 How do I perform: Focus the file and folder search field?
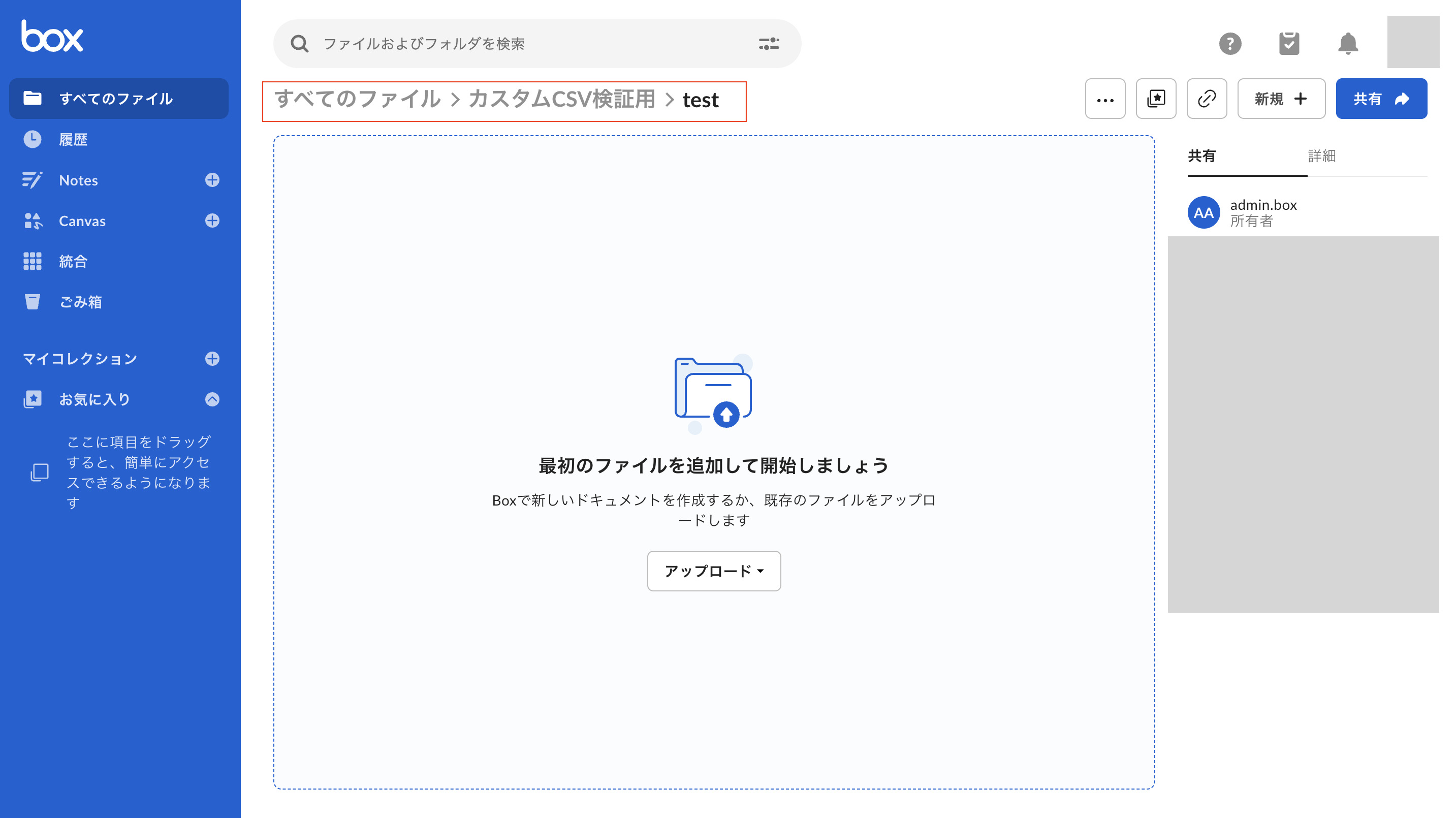[526, 44]
